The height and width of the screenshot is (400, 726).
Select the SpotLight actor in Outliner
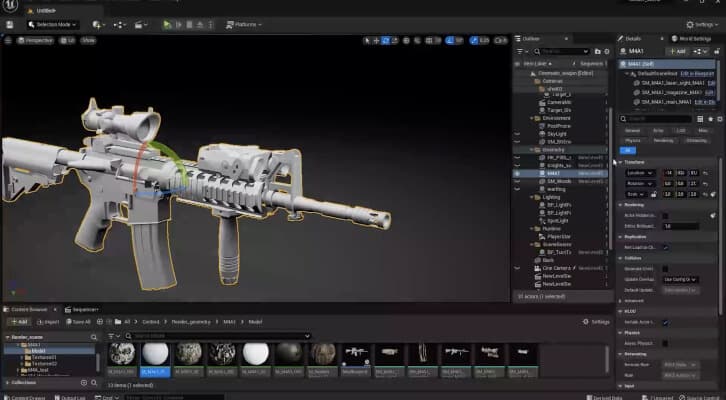(x=557, y=221)
